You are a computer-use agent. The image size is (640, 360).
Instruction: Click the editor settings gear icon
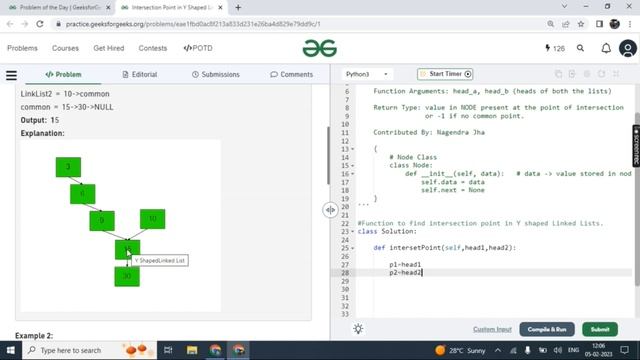click(587, 74)
